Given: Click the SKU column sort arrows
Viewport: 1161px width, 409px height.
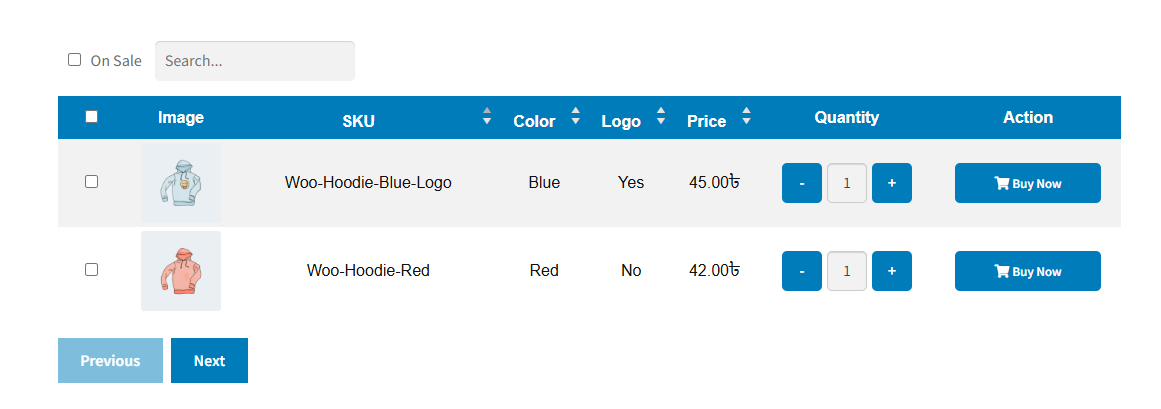Looking at the screenshot, I should click(487, 116).
